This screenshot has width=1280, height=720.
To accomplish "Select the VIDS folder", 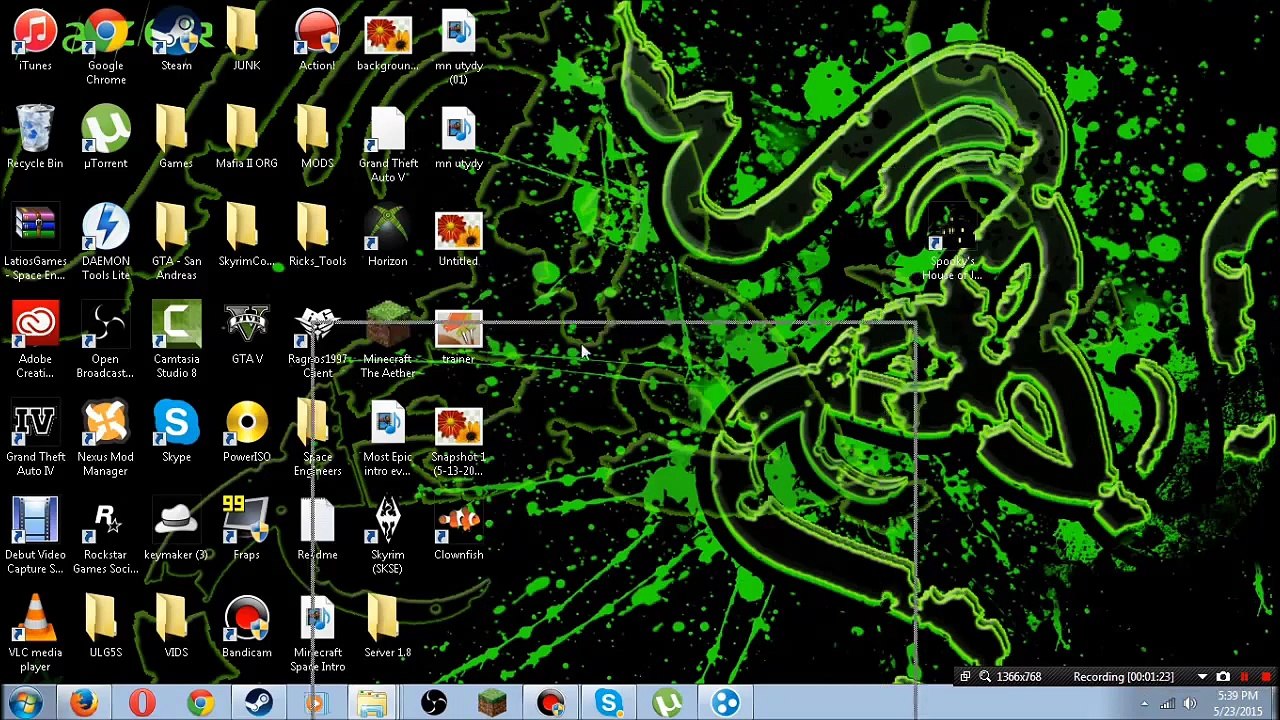I will click(176, 628).
